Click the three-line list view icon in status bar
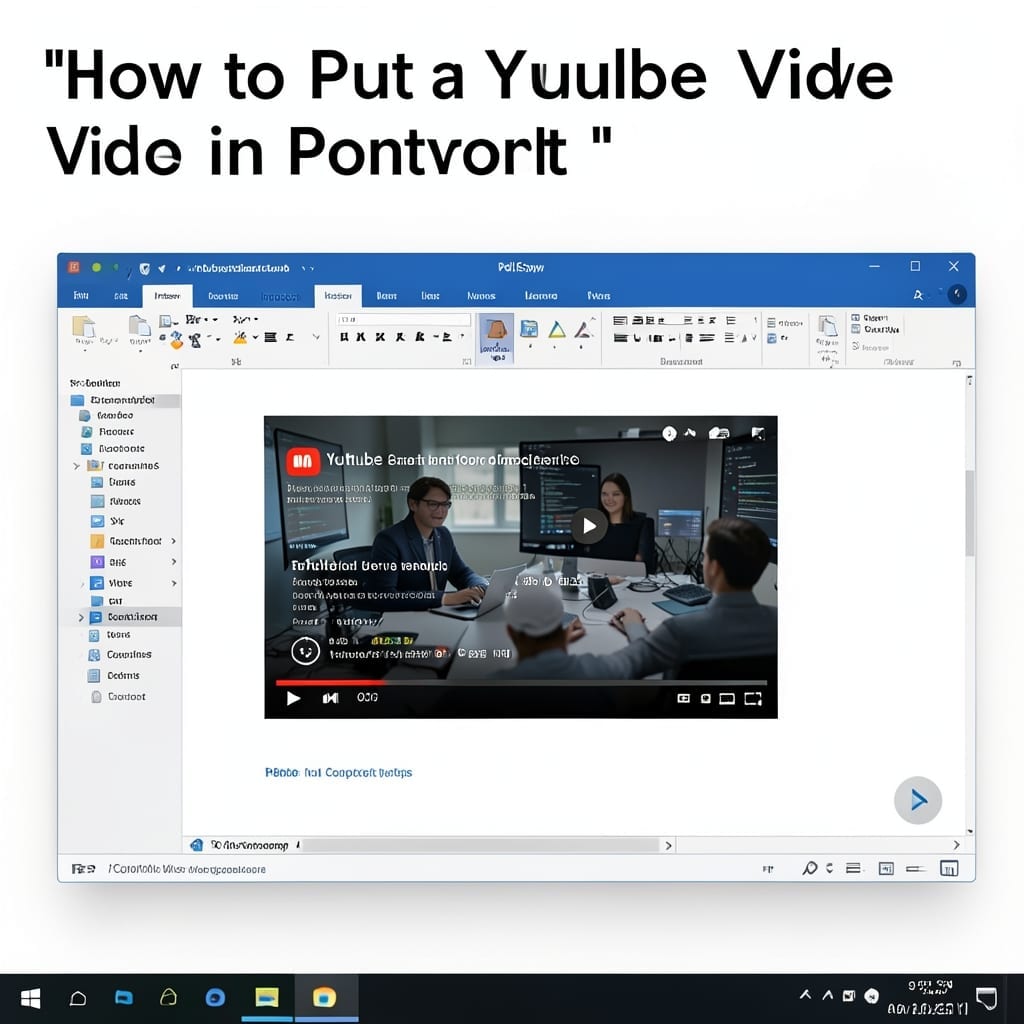Viewport: 1024px width, 1024px height. 853,868
